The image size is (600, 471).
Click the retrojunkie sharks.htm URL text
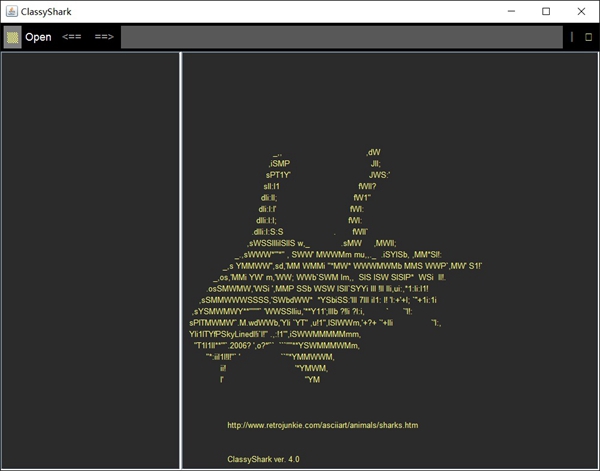pos(323,425)
